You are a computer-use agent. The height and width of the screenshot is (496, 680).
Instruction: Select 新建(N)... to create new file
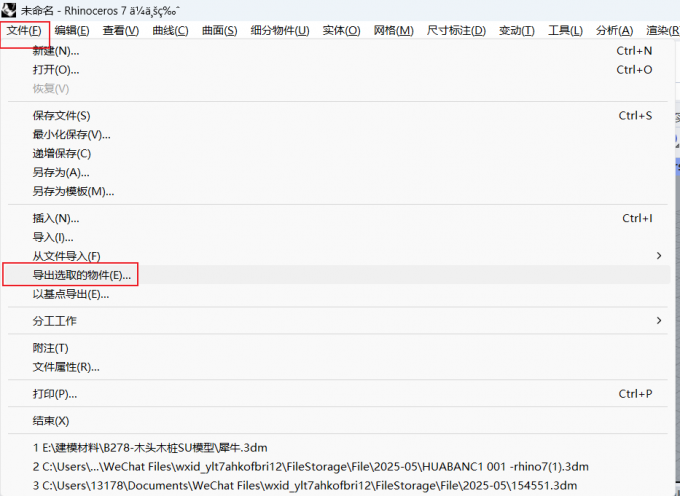(x=56, y=51)
